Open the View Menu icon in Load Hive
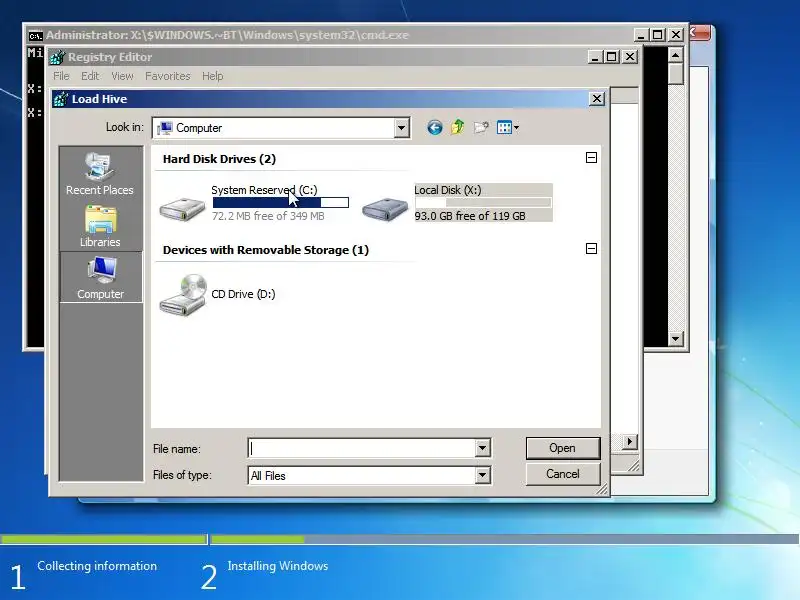Image resolution: width=800 pixels, height=600 pixels. [508, 128]
